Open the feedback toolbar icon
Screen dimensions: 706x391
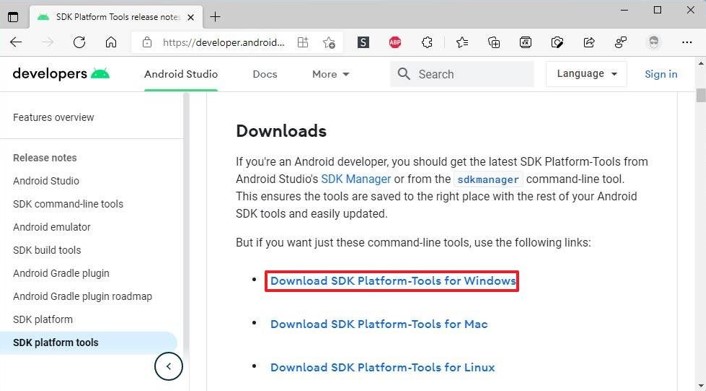click(620, 42)
